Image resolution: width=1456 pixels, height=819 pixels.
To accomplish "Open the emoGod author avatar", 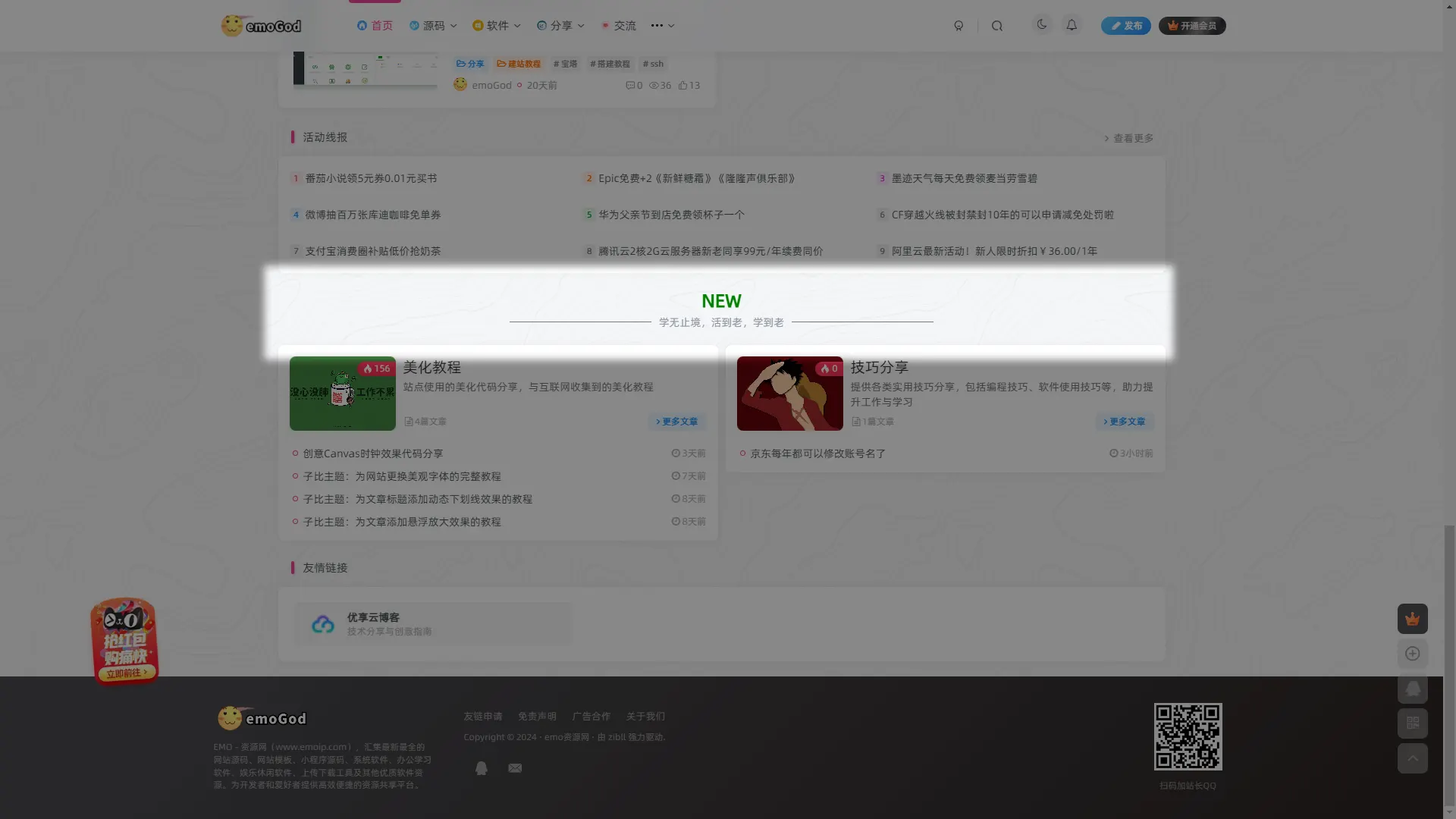I will tap(460, 85).
